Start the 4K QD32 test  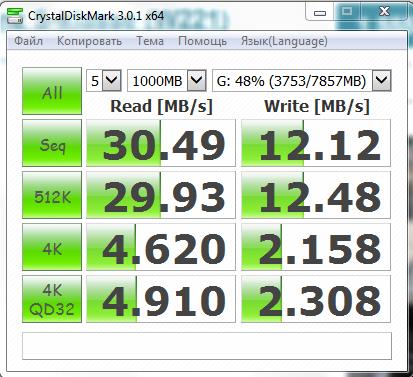tap(52, 299)
